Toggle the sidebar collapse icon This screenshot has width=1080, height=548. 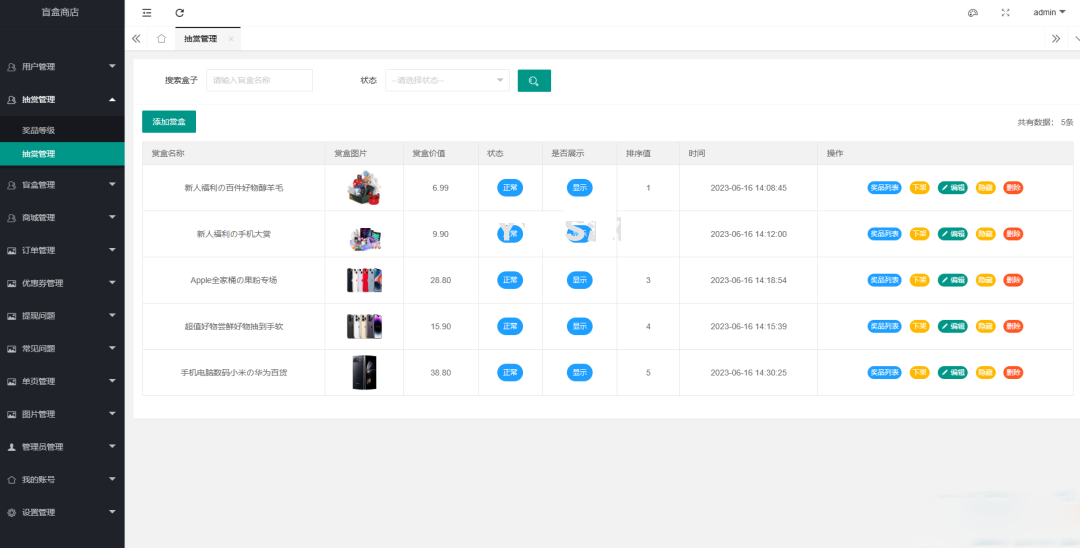pyautogui.click(x=147, y=13)
